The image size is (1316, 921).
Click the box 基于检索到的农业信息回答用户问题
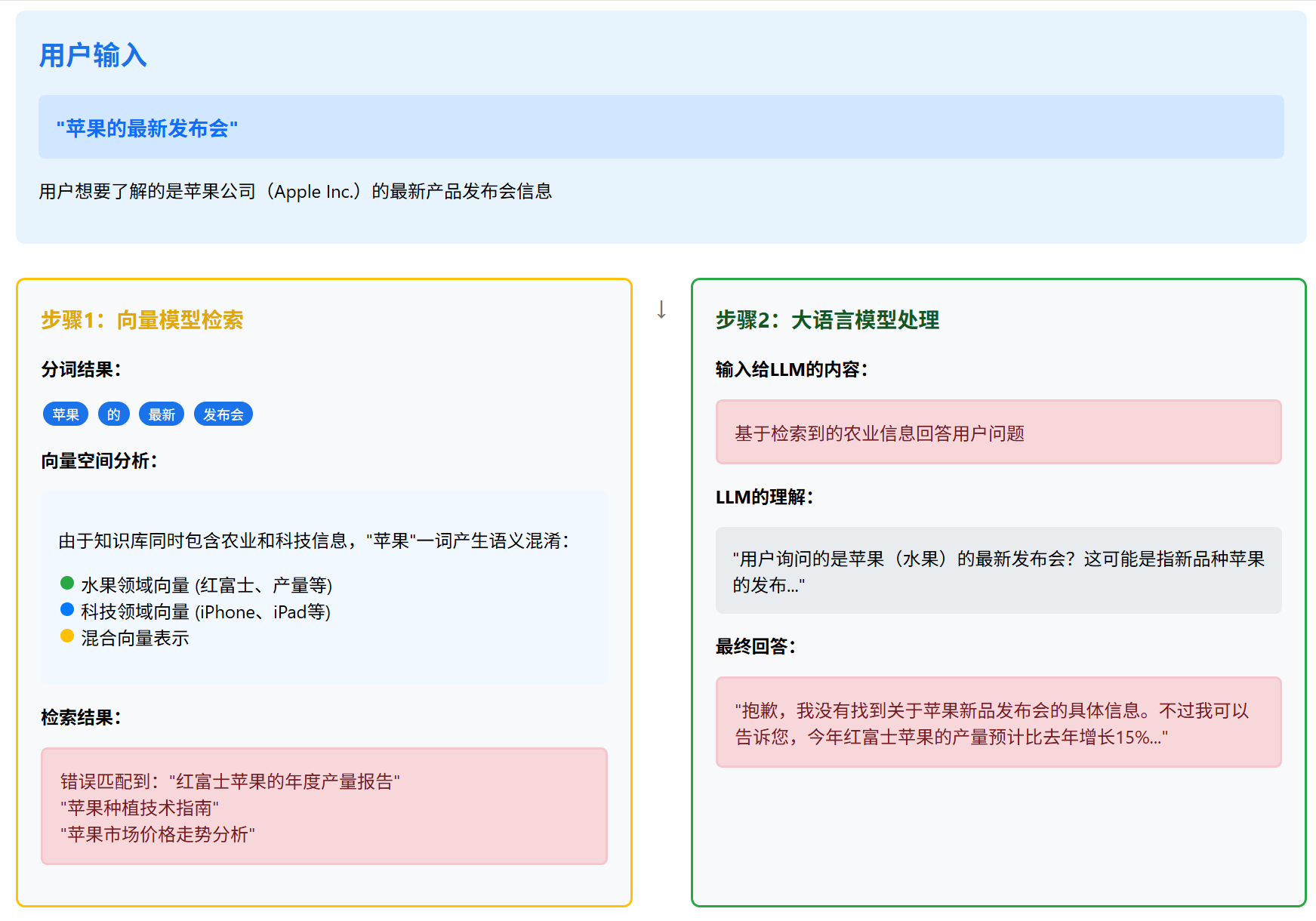(999, 432)
